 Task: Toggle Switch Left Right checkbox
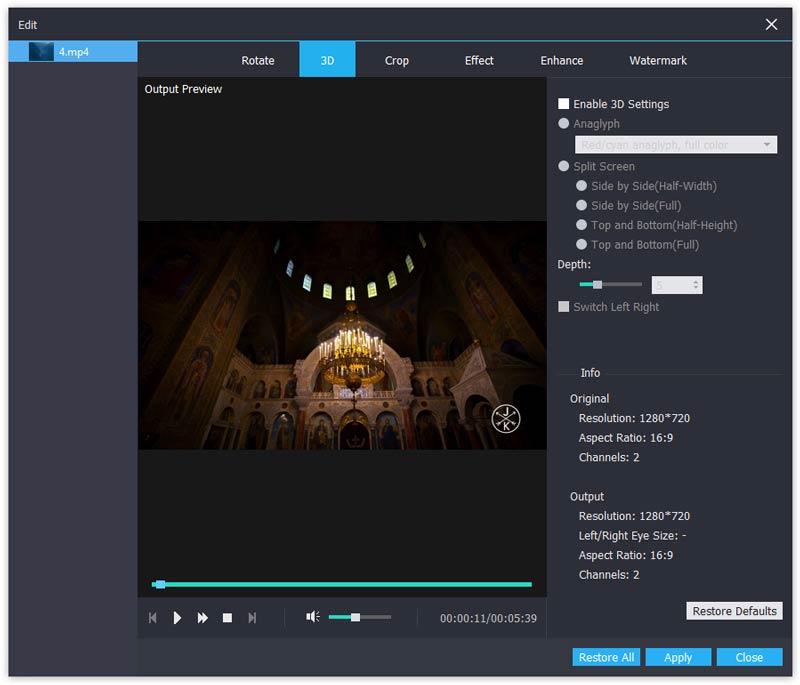coord(564,307)
